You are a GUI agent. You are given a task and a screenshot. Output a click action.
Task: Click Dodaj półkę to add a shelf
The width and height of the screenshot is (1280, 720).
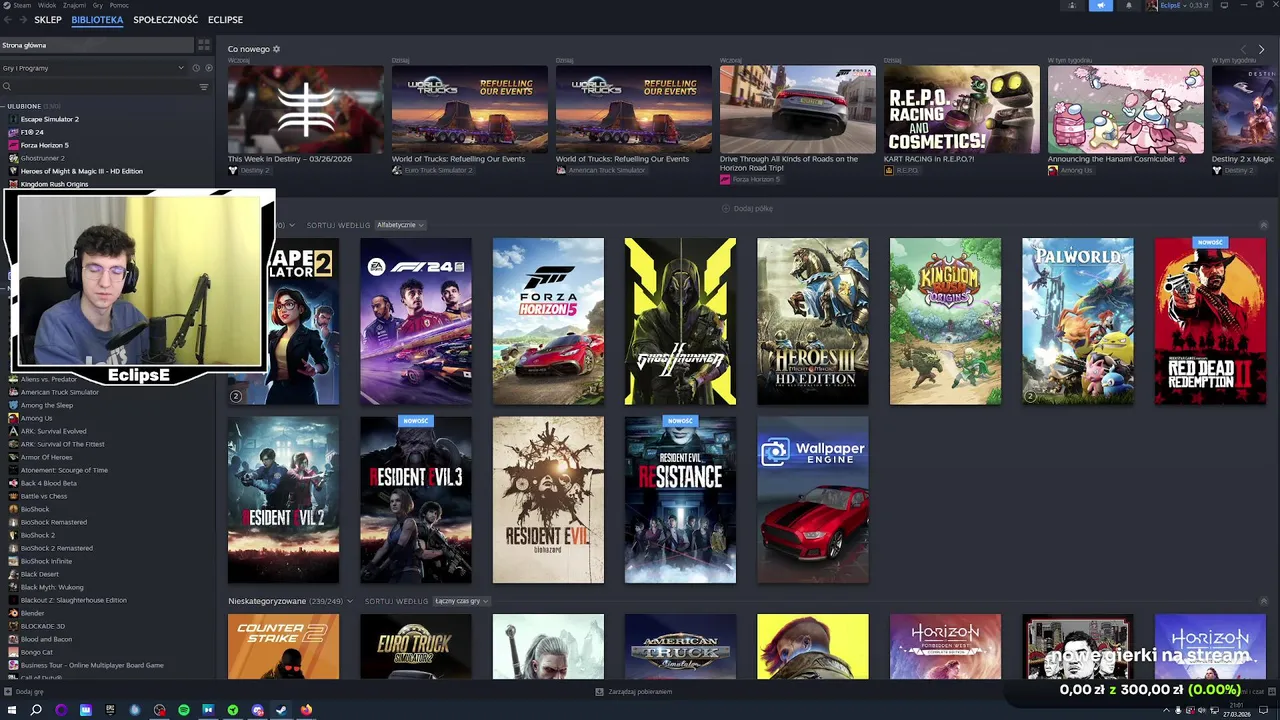(x=747, y=208)
